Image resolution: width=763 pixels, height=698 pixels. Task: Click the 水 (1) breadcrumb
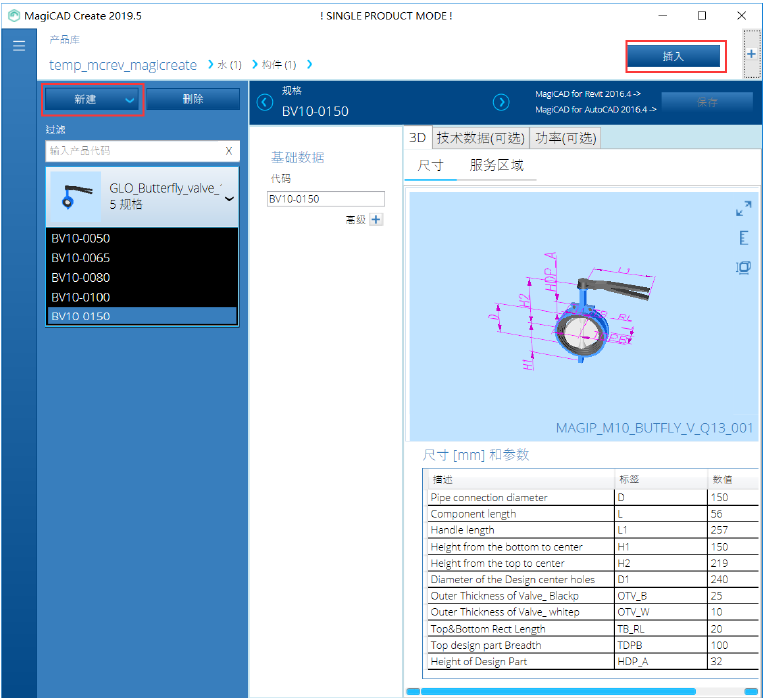point(229,65)
